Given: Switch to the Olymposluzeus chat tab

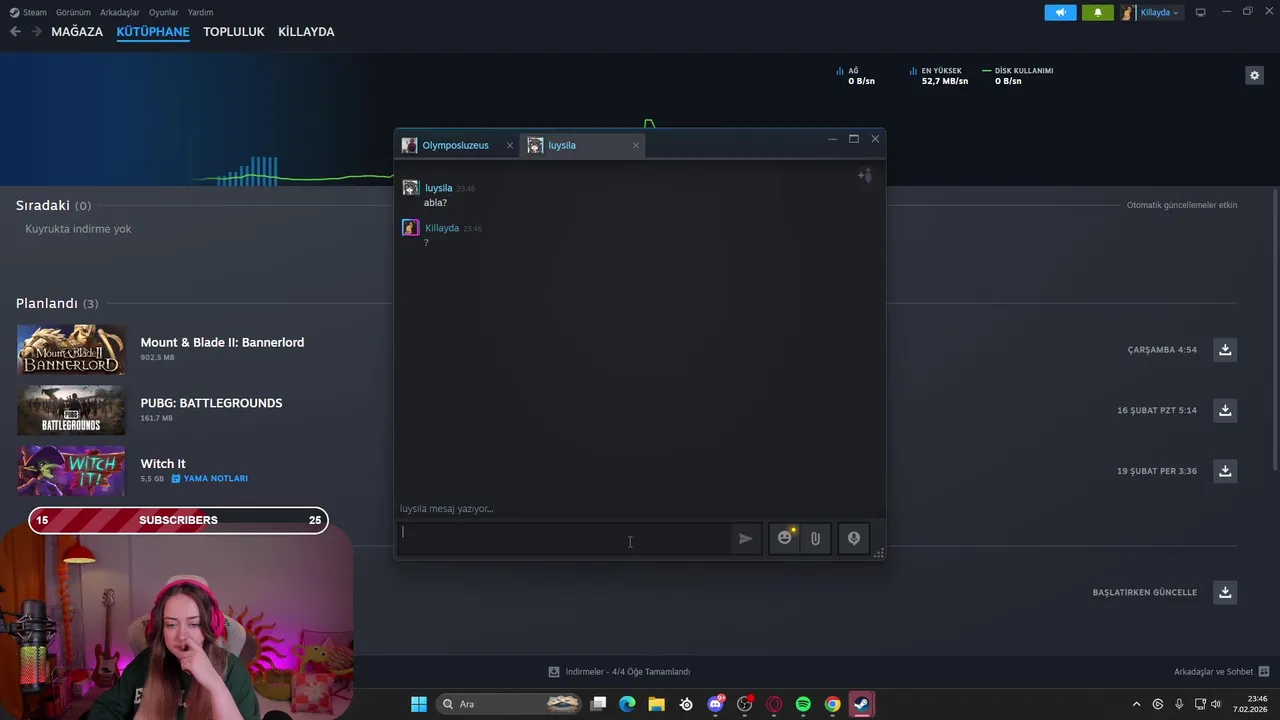Looking at the screenshot, I should 456,145.
